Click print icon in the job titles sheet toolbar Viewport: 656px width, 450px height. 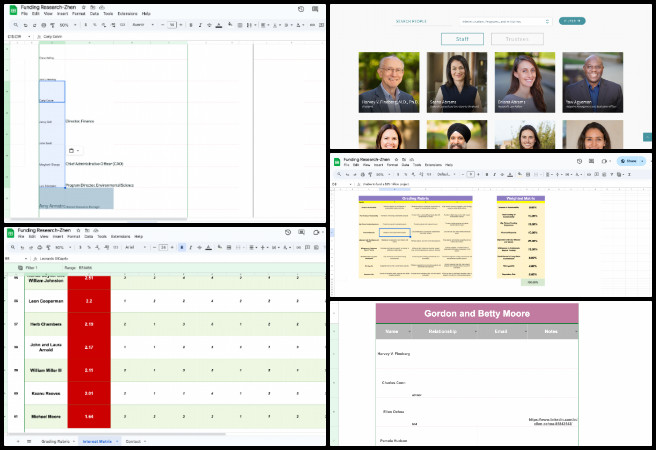44,25
